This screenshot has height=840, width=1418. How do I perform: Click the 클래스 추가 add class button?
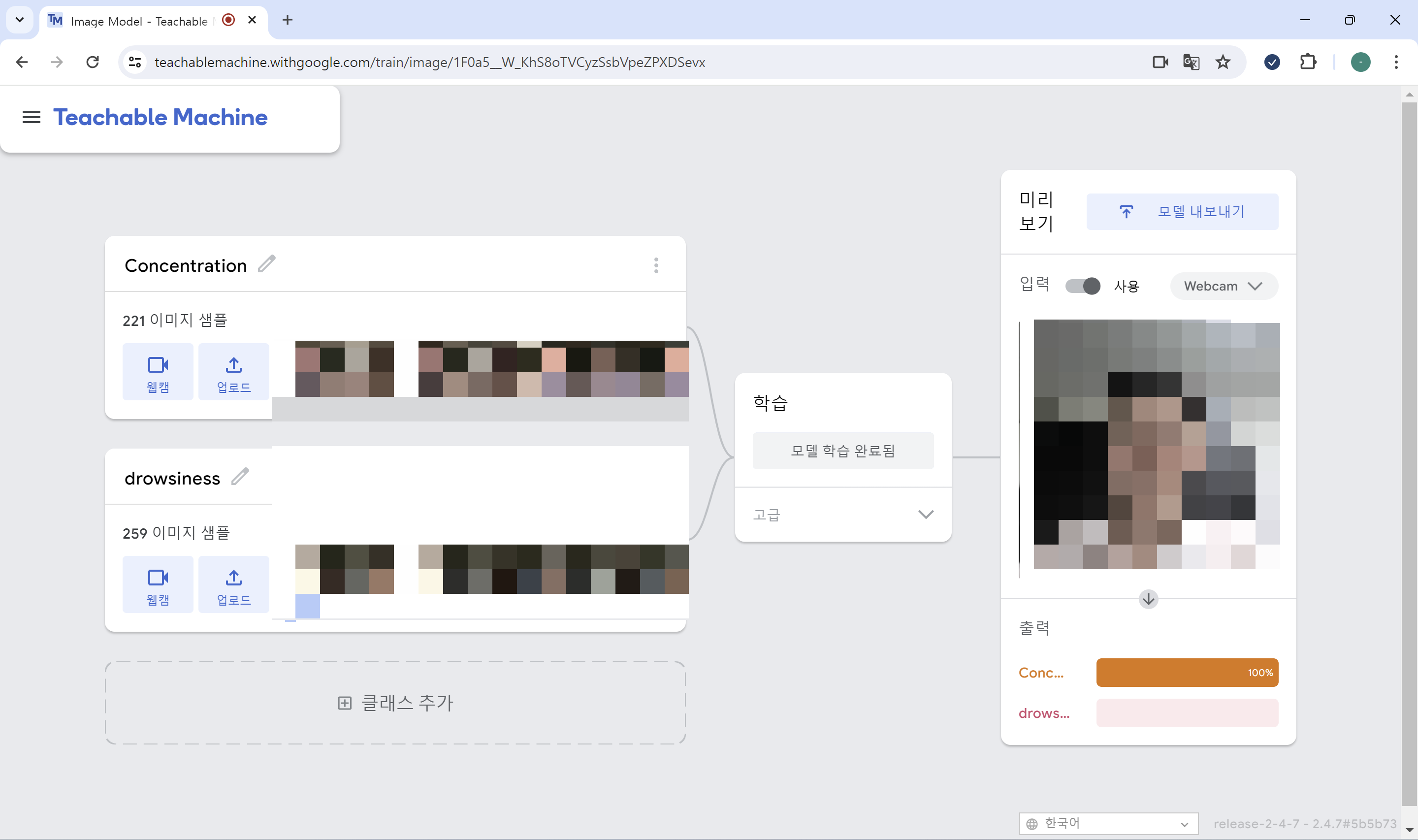click(395, 703)
